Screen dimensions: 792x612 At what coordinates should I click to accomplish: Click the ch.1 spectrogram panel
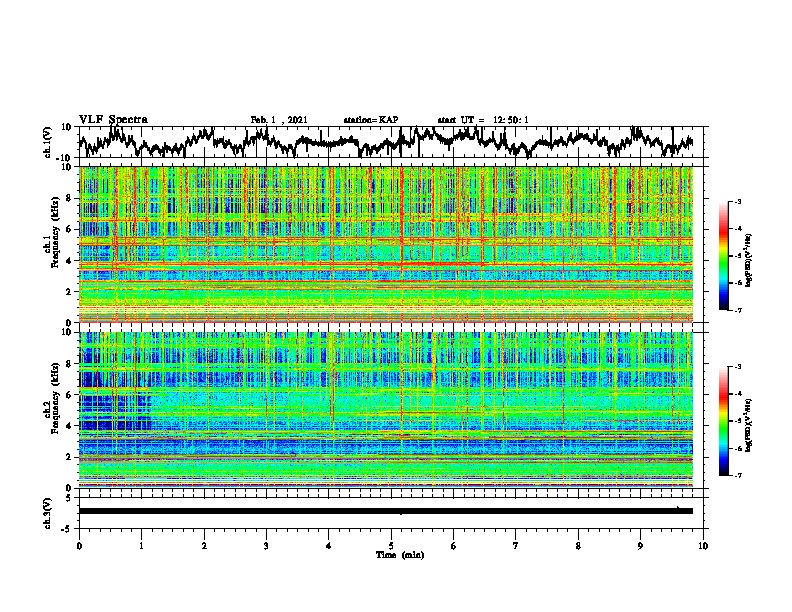(x=386, y=244)
